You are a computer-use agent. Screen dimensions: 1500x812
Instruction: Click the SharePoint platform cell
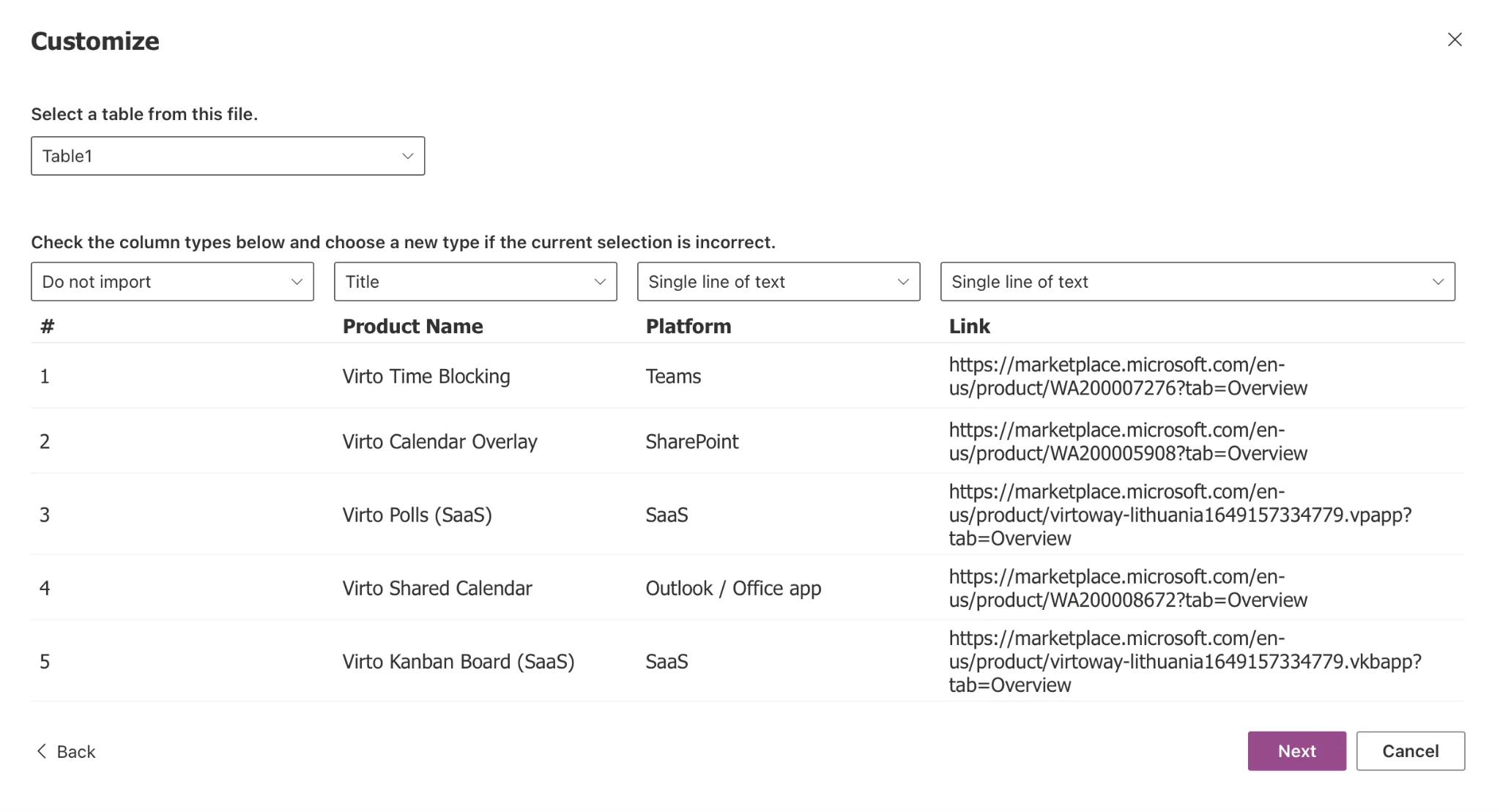pos(691,442)
